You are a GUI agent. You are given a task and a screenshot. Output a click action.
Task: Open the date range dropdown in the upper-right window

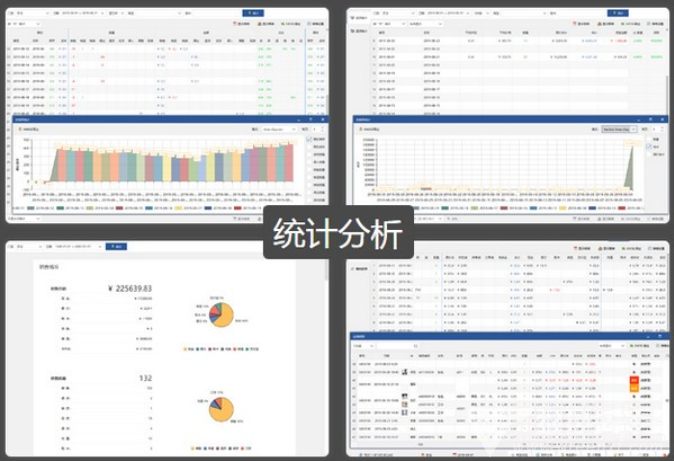click(x=447, y=13)
